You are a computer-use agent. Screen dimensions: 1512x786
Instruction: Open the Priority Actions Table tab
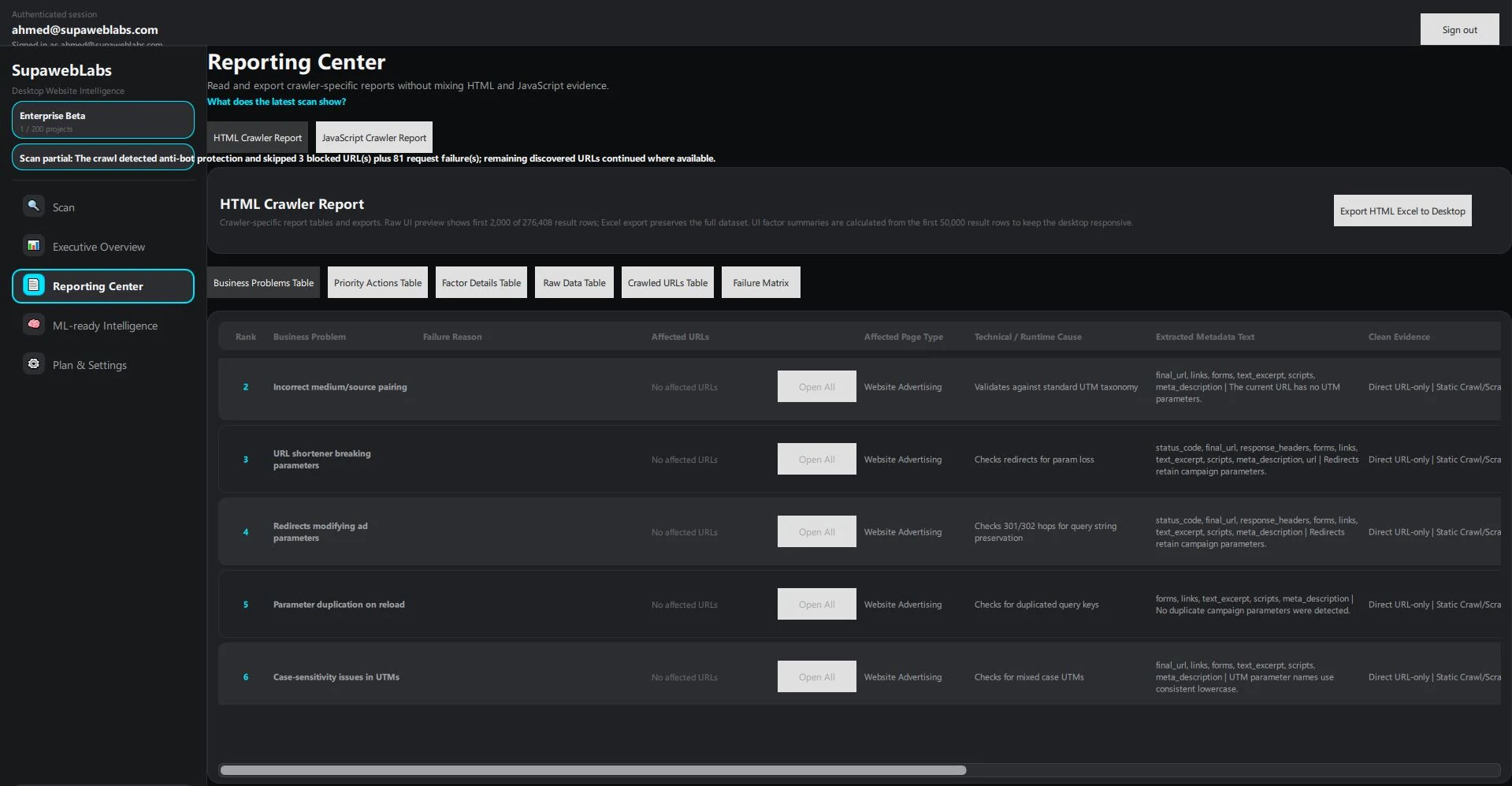377,282
